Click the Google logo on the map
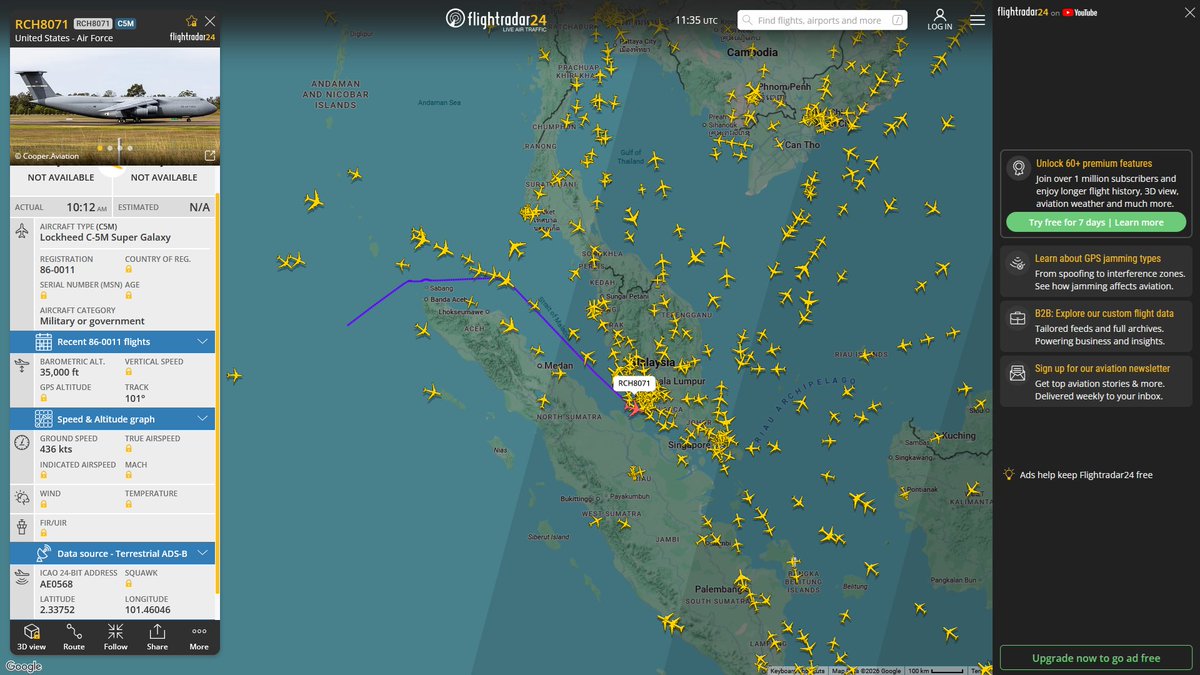 click(24, 666)
